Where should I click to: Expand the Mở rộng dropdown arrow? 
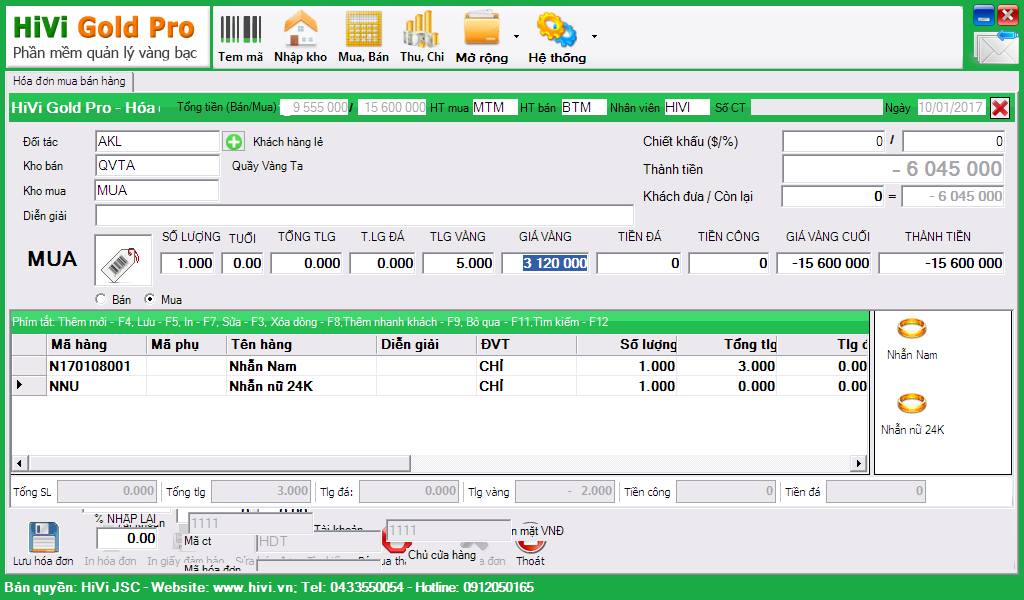516,37
